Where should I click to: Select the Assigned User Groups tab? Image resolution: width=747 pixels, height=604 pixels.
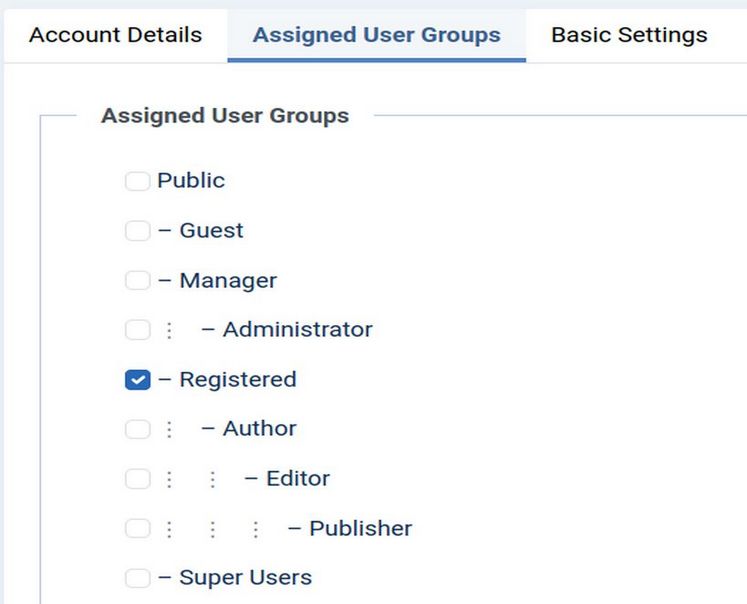pos(376,35)
